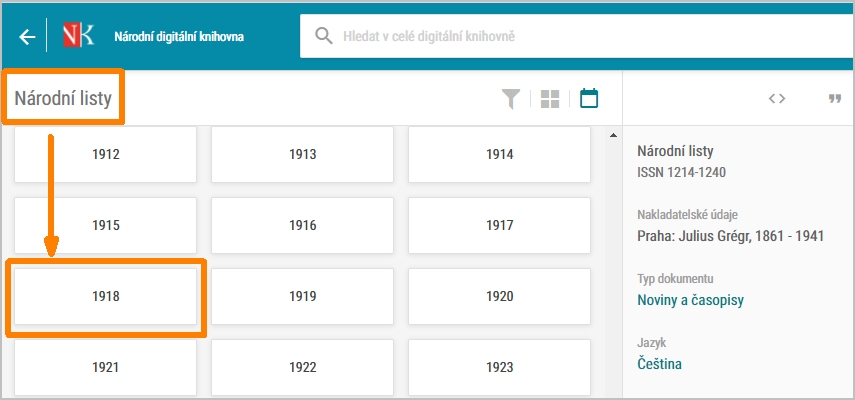
Task: Click Národní digitální knihovna title
Action: coord(179,37)
